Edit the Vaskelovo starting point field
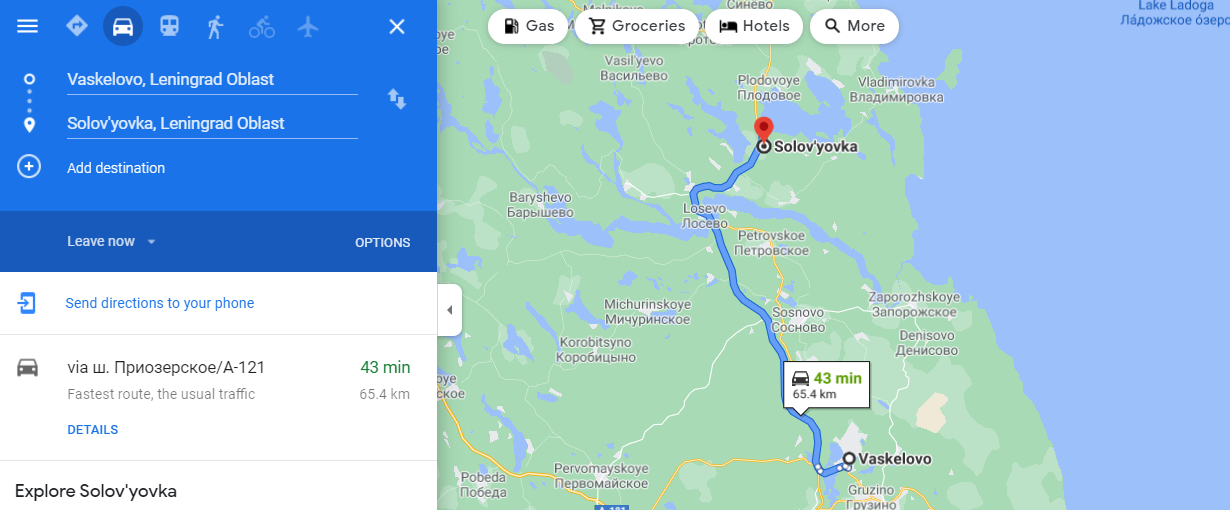The width and height of the screenshot is (1230, 510). tap(212, 79)
